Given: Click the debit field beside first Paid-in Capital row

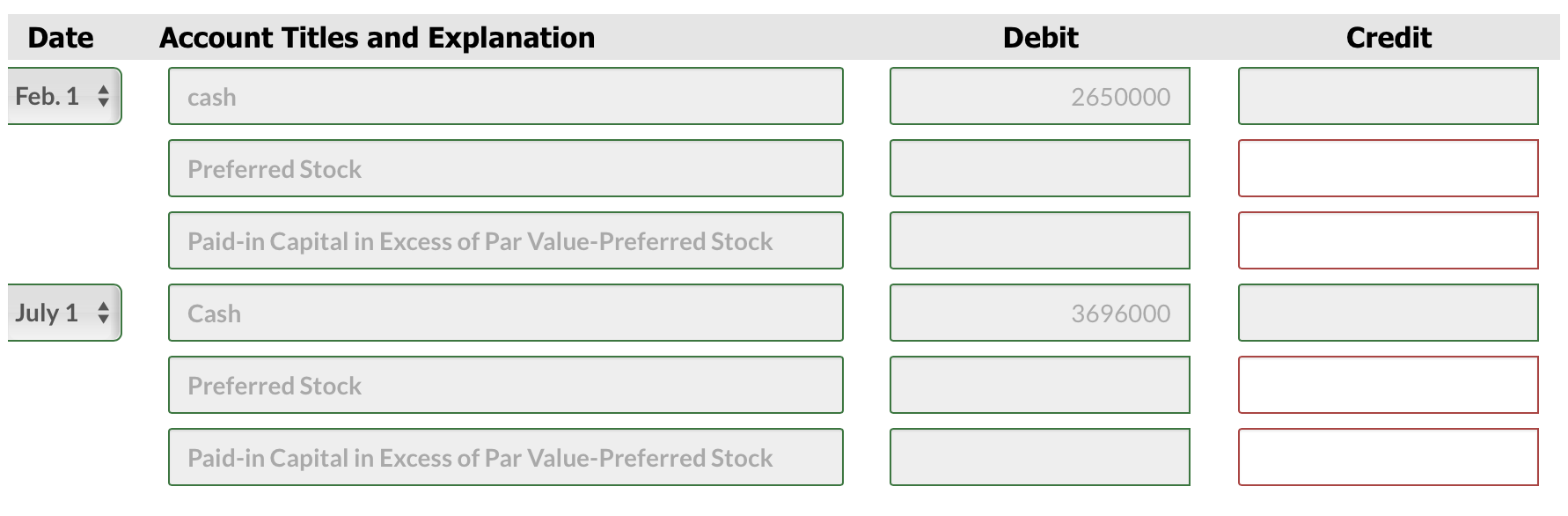Looking at the screenshot, I should tap(1040, 240).
